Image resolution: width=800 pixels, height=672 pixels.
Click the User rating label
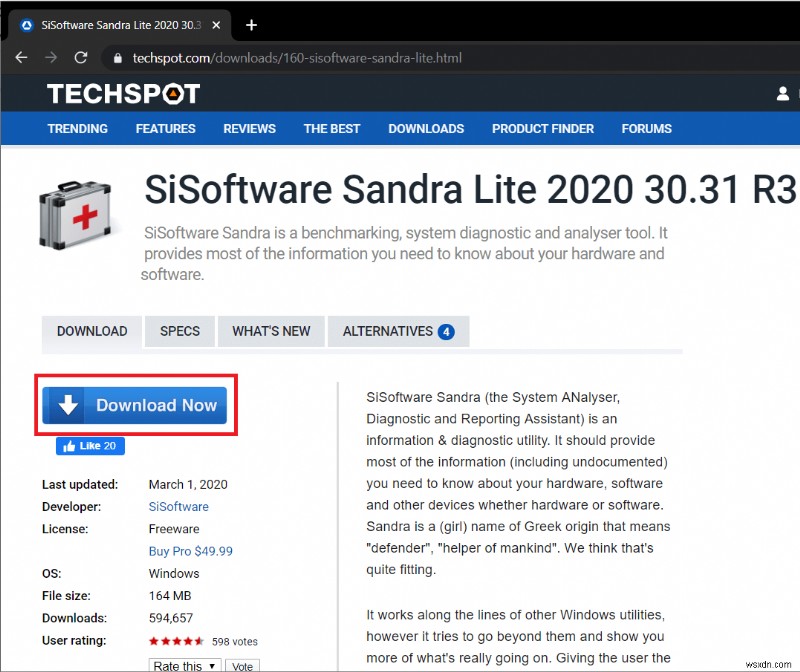(74, 640)
